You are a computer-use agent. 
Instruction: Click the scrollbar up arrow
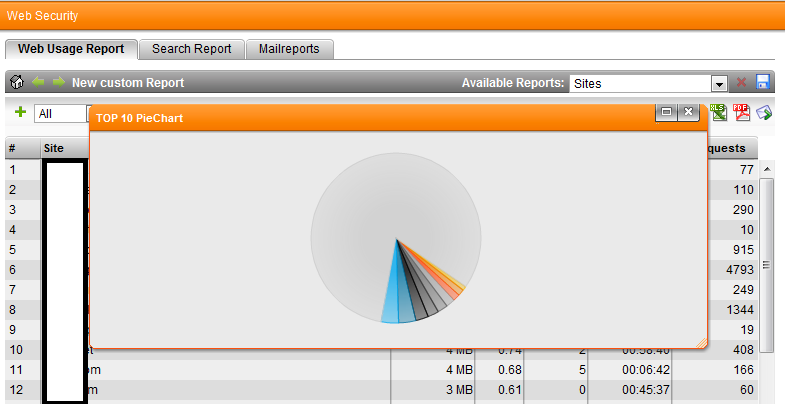[x=767, y=170]
